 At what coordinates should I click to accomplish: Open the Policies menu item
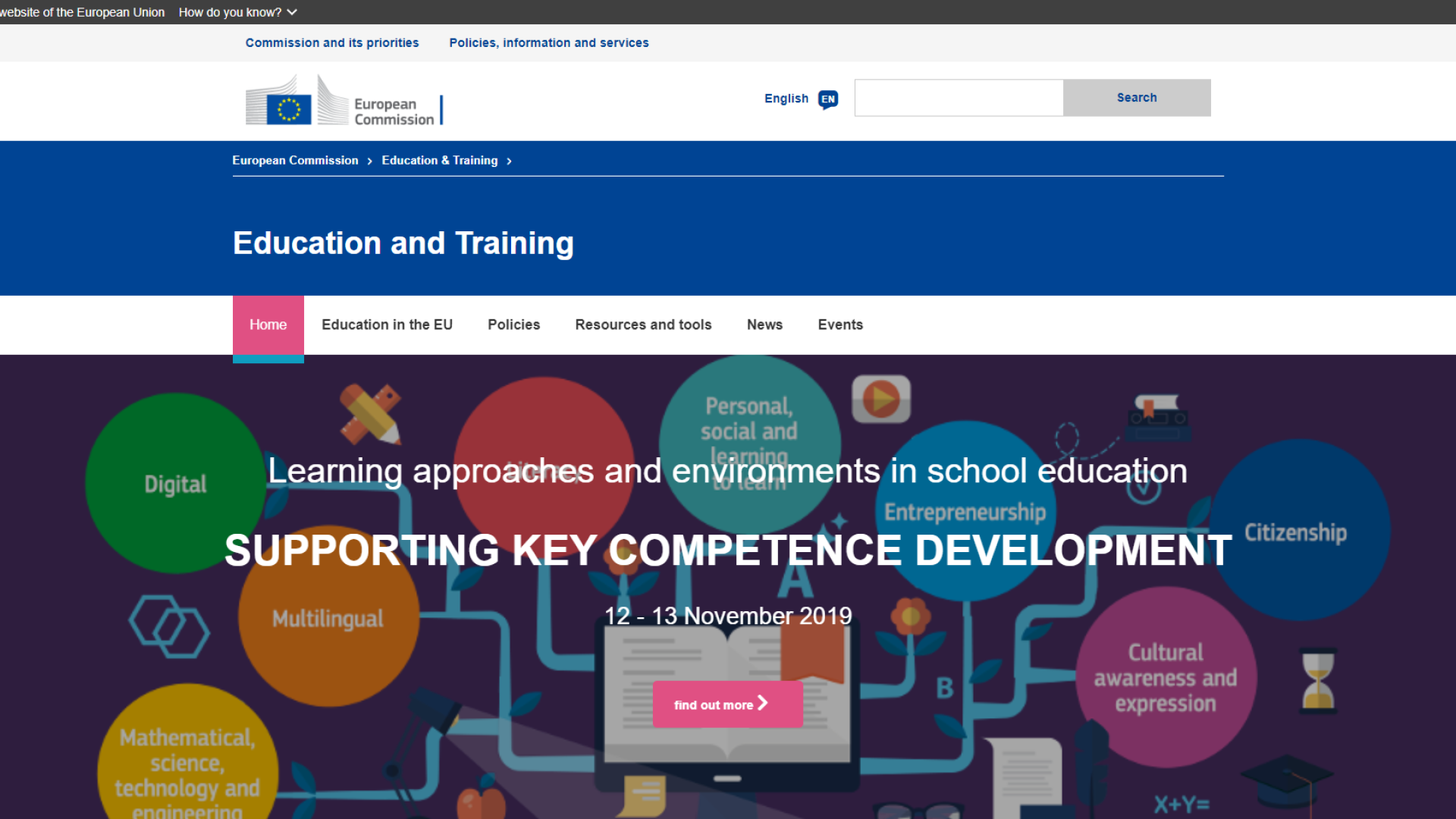point(513,325)
